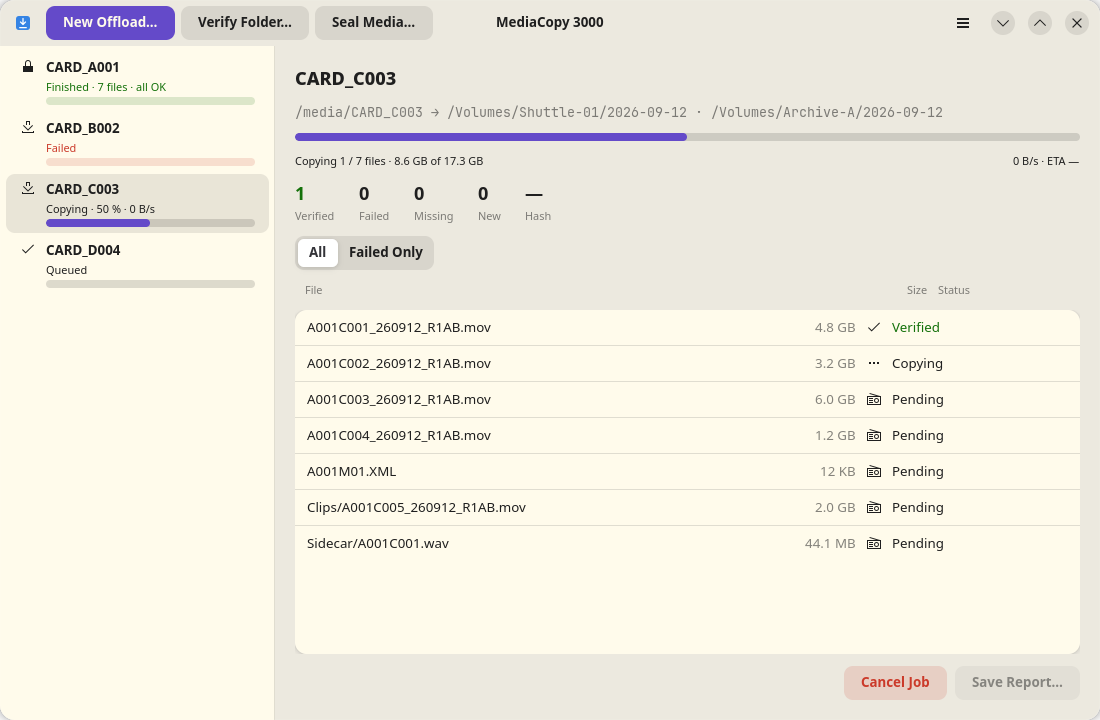
Task: Select the Clips/A001C005_260912_R1AB.mov file row
Action: (x=687, y=507)
